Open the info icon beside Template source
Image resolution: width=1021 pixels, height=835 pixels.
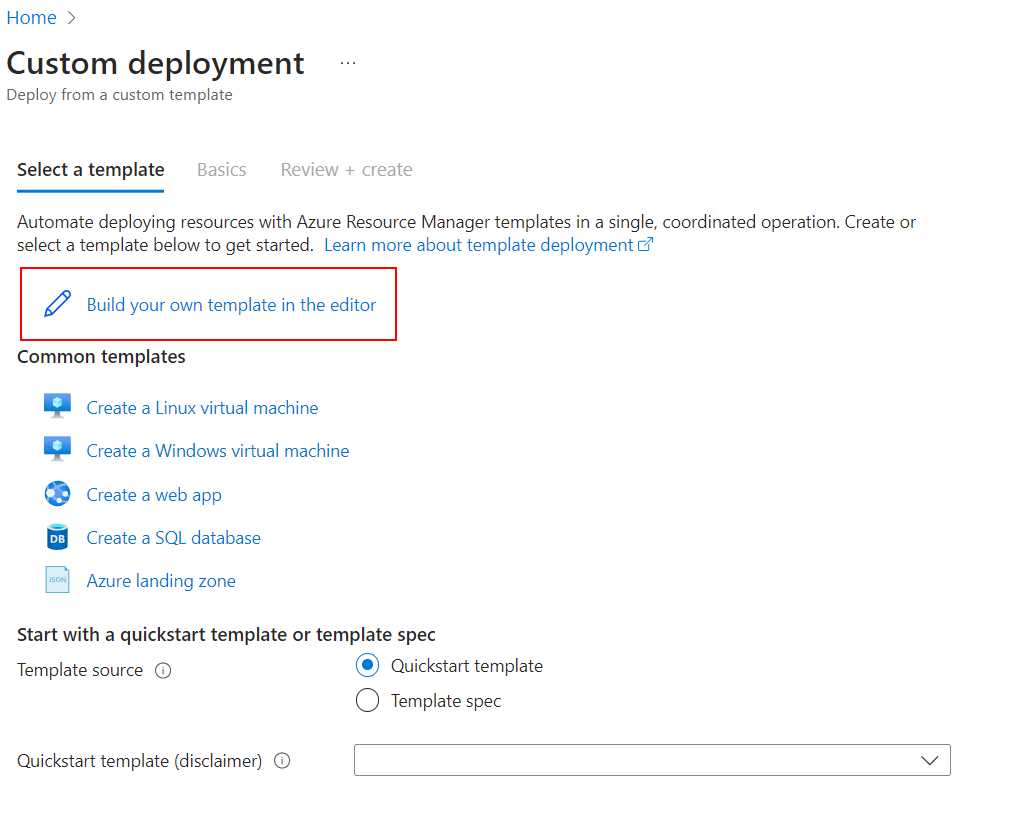point(163,670)
